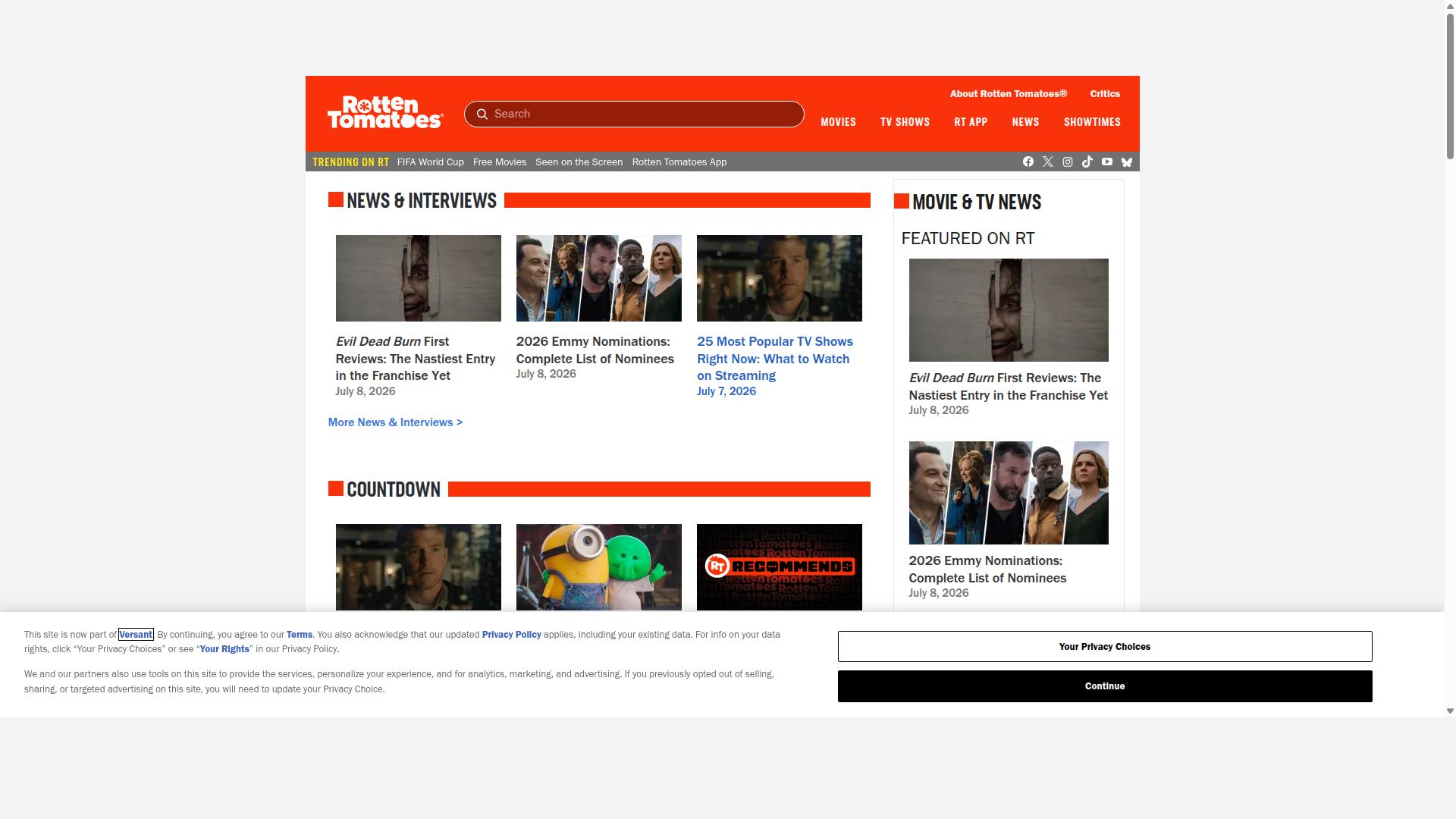The height and width of the screenshot is (819, 1456).
Task: Open 2026 Emmy Nominations headline in News & Interviews
Action: 595,350
